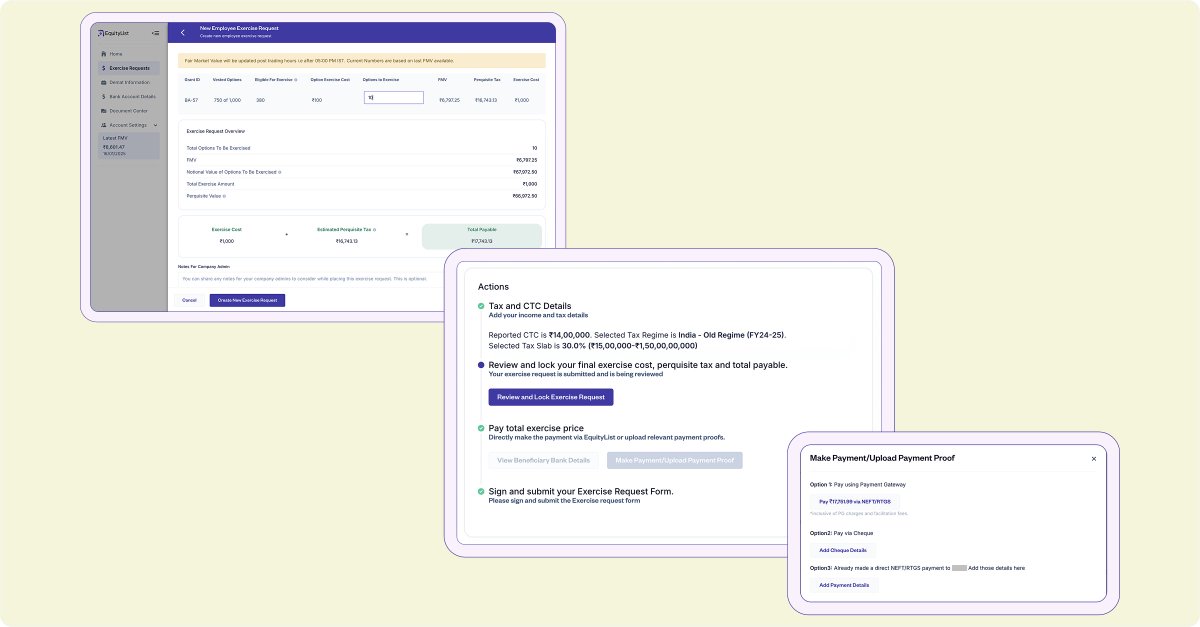Click info icon beside Eligible For Exercise

click(x=296, y=79)
